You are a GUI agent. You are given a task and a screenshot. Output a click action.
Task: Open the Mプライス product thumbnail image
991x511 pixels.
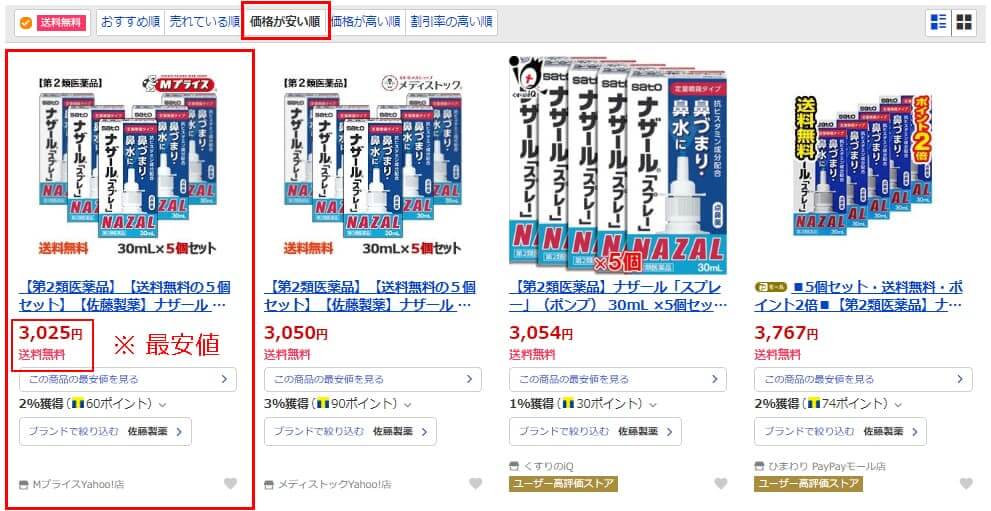127,165
